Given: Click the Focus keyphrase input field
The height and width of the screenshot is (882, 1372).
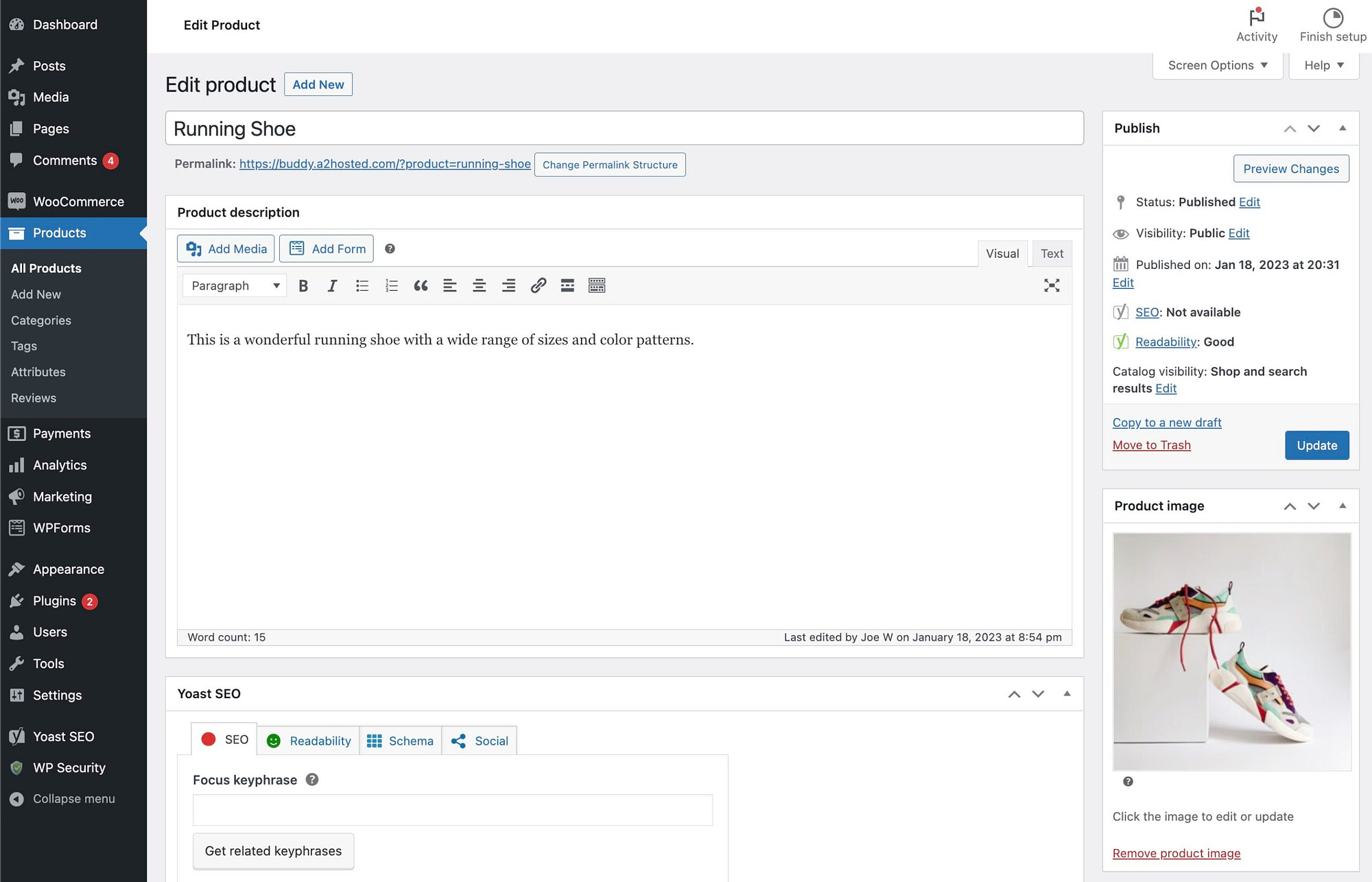Looking at the screenshot, I should coord(453,809).
